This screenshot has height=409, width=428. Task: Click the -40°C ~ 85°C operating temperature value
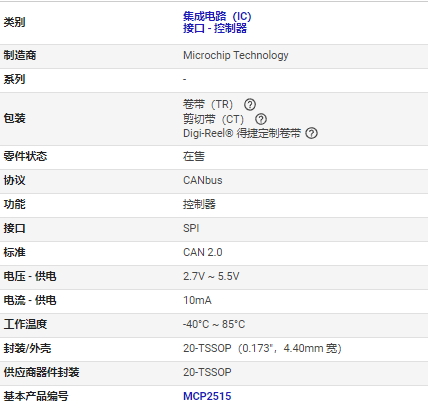[214, 324]
